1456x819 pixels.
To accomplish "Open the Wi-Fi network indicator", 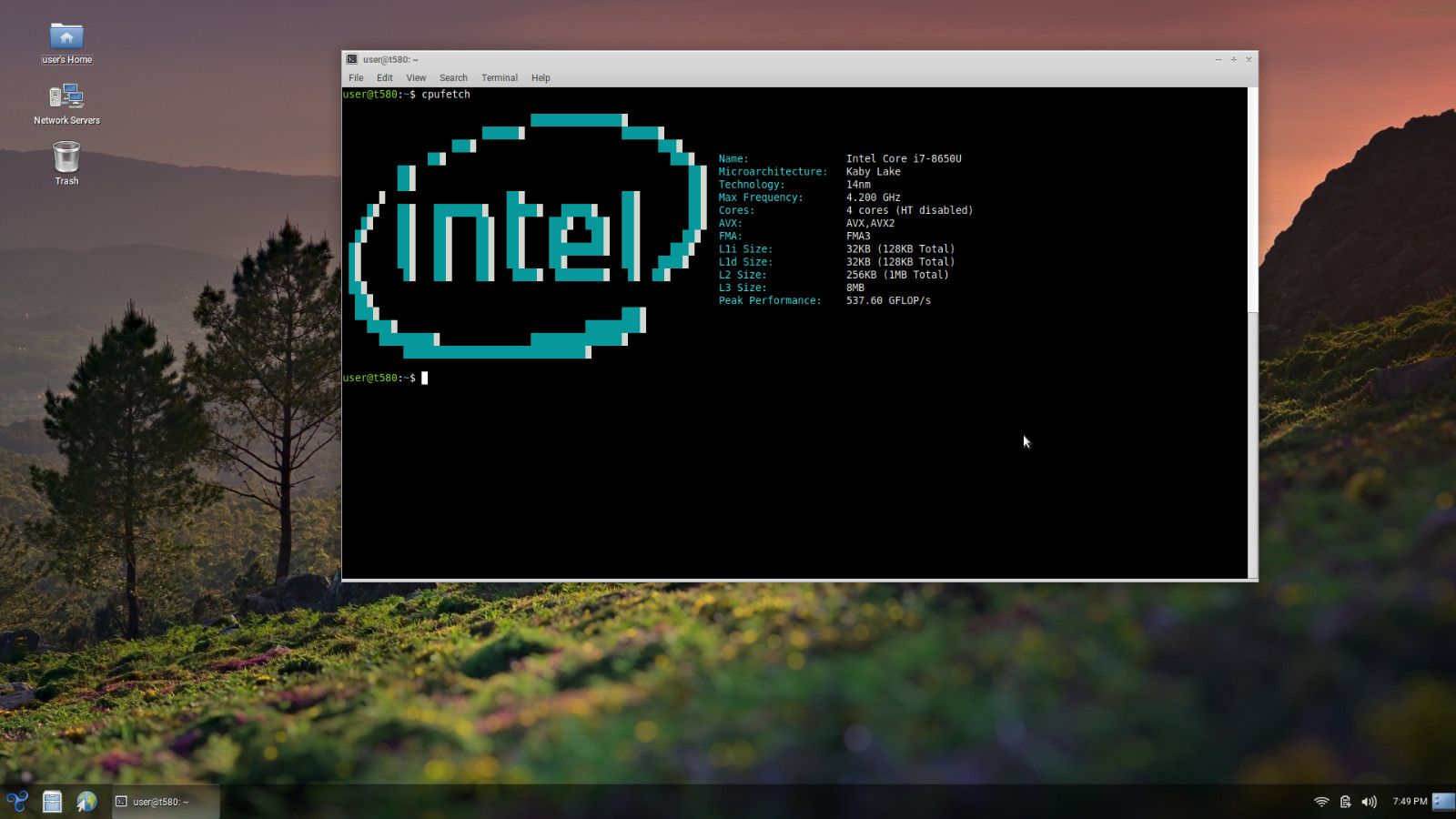I will click(1321, 802).
